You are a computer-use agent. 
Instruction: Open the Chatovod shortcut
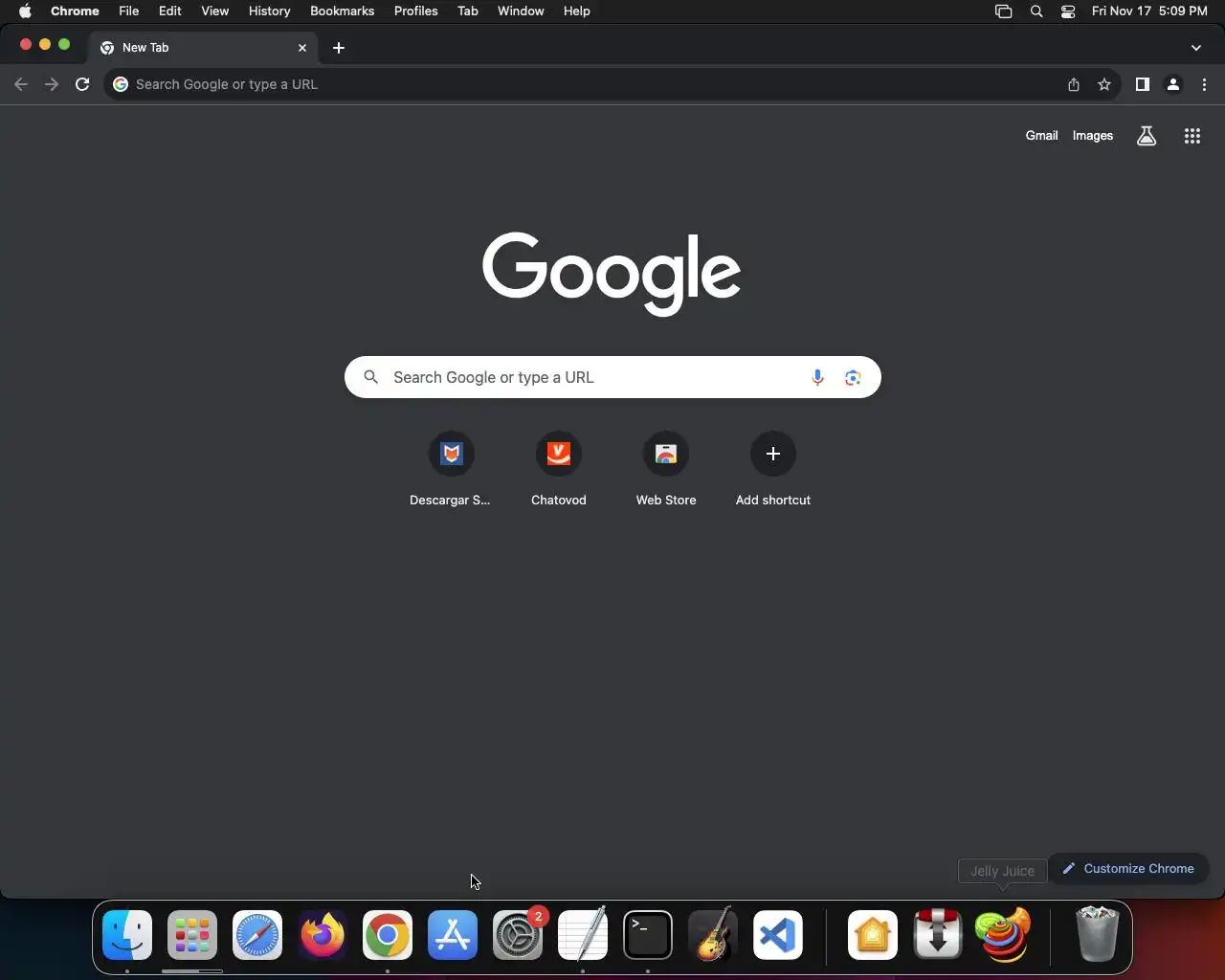click(559, 469)
